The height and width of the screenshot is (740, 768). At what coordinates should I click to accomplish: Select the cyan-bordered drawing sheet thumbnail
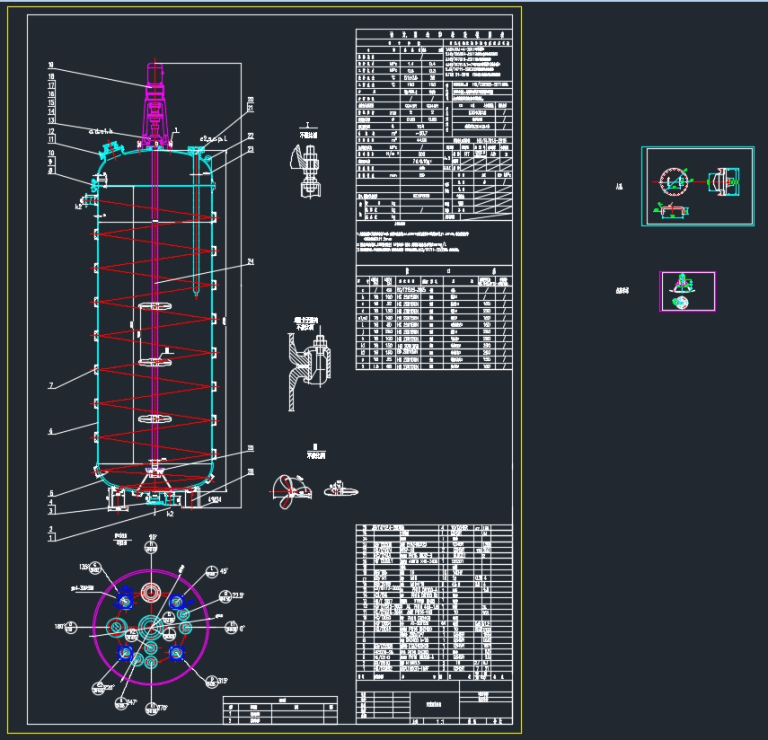(x=698, y=186)
